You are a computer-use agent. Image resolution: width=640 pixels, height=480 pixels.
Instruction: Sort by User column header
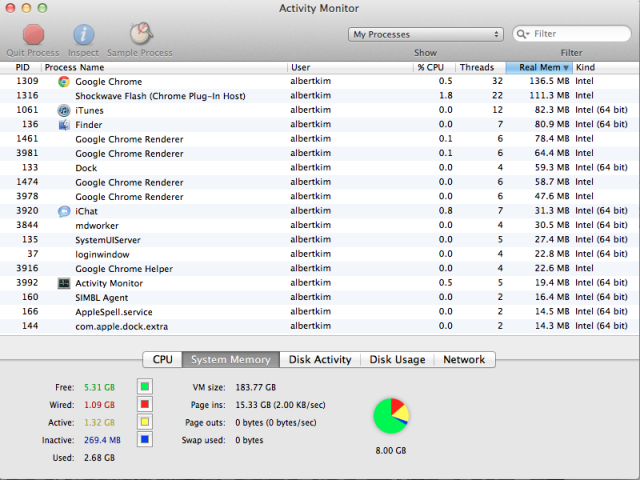coord(351,67)
